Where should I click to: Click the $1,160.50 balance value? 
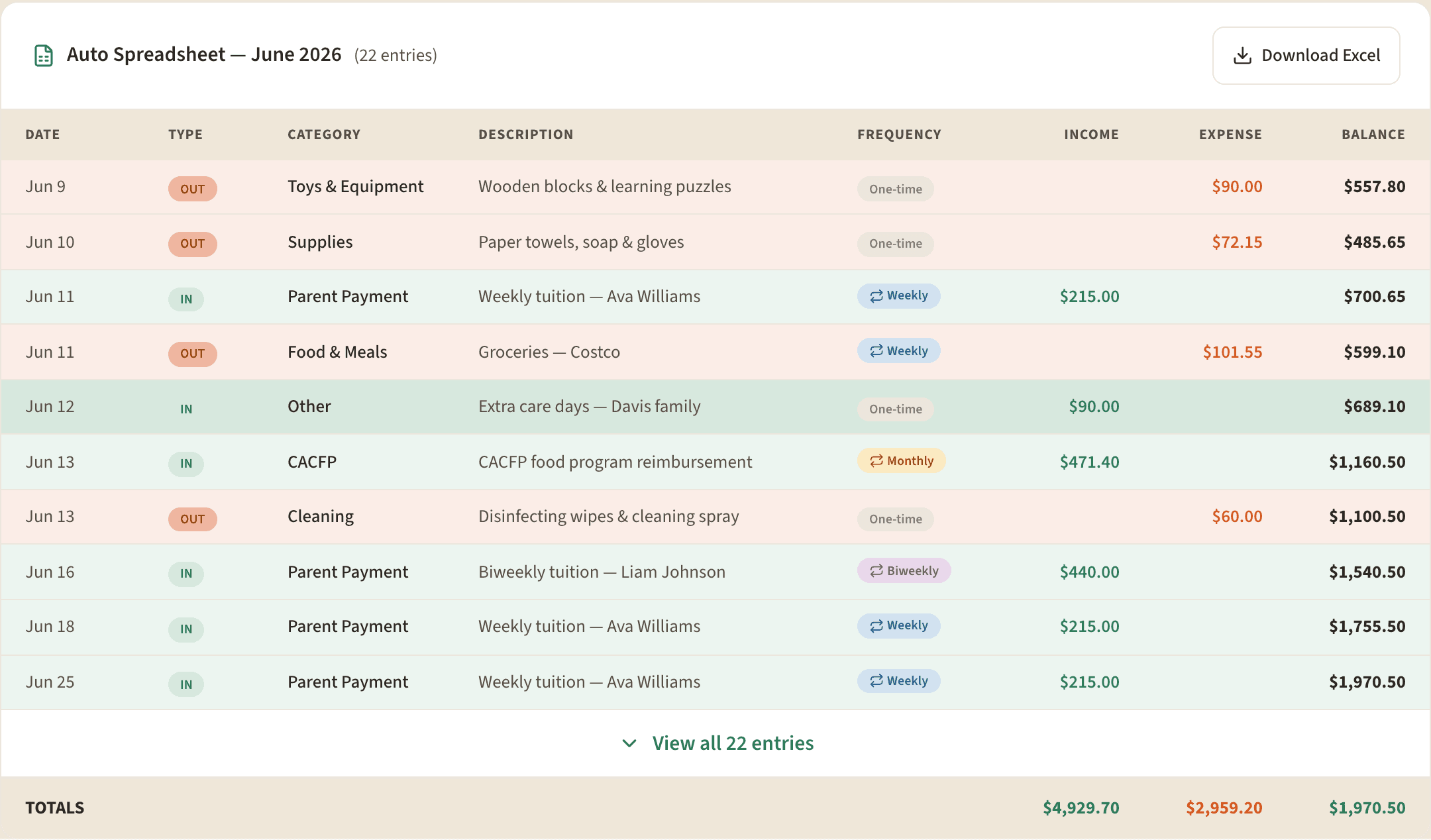(x=1367, y=462)
